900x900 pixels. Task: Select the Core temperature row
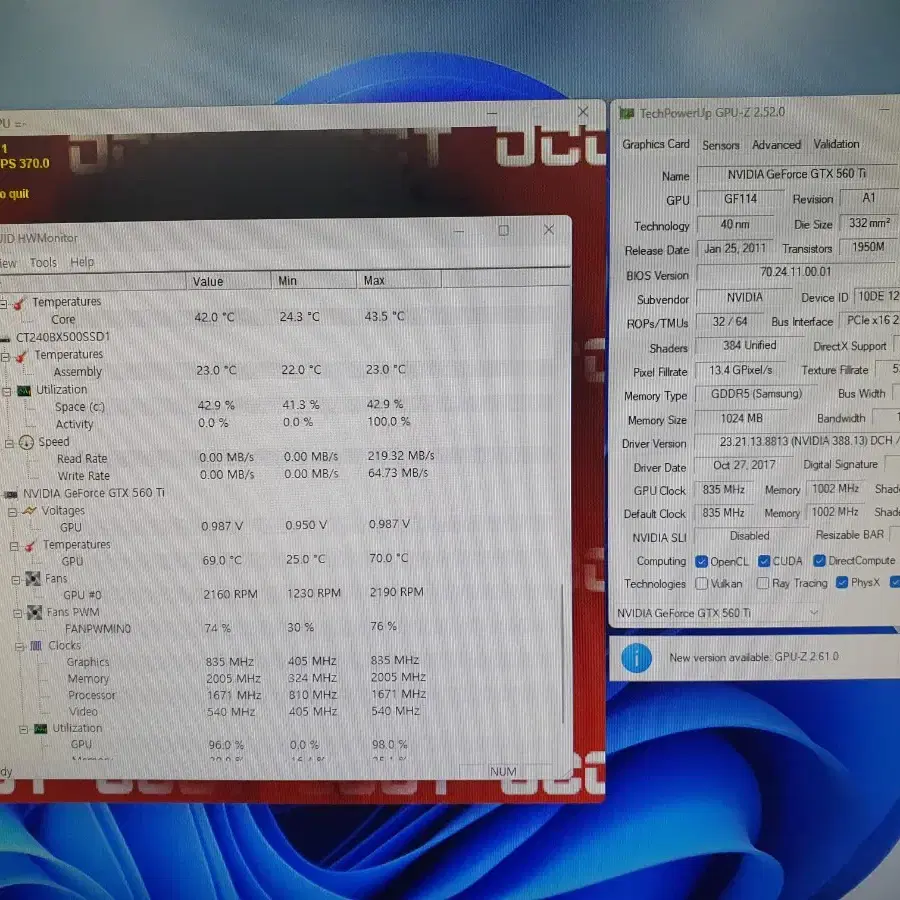[x=230, y=319]
